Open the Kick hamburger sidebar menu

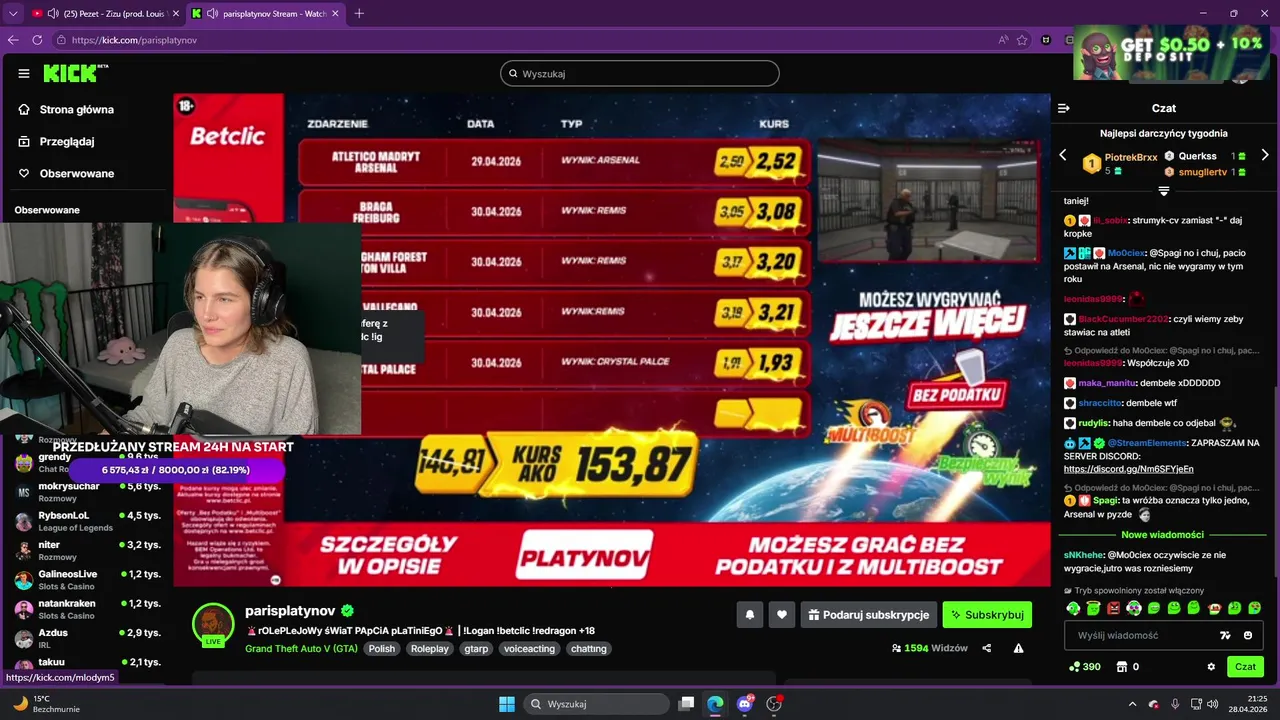24,73
